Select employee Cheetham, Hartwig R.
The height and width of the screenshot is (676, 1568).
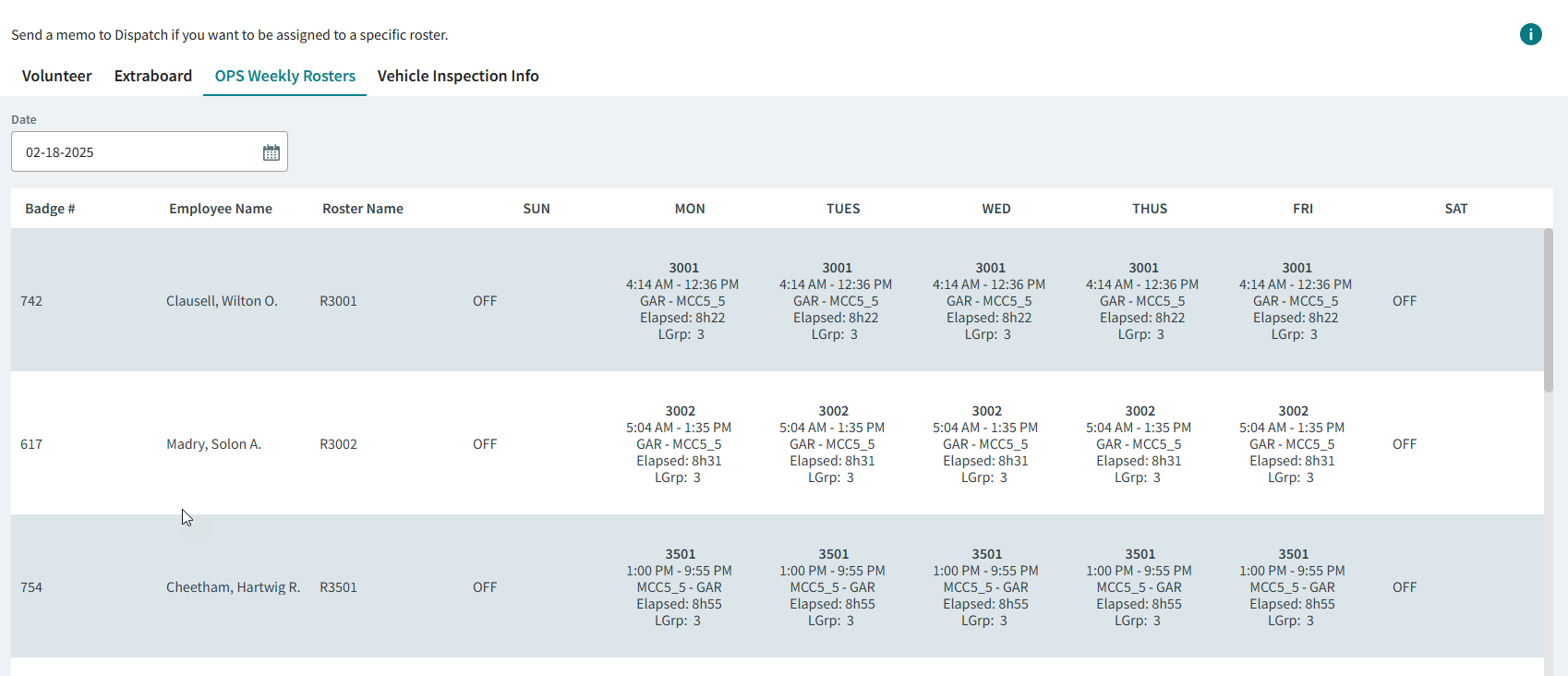click(x=233, y=587)
